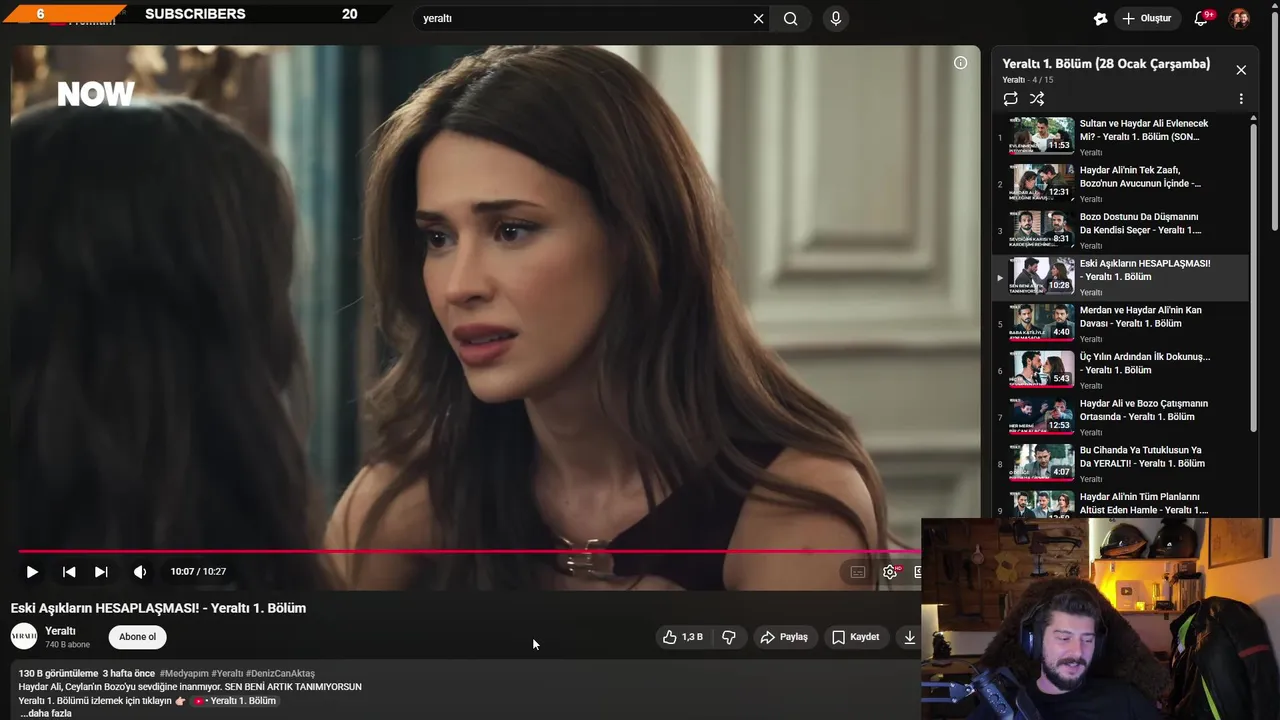Clear the search box text

(758, 18)
